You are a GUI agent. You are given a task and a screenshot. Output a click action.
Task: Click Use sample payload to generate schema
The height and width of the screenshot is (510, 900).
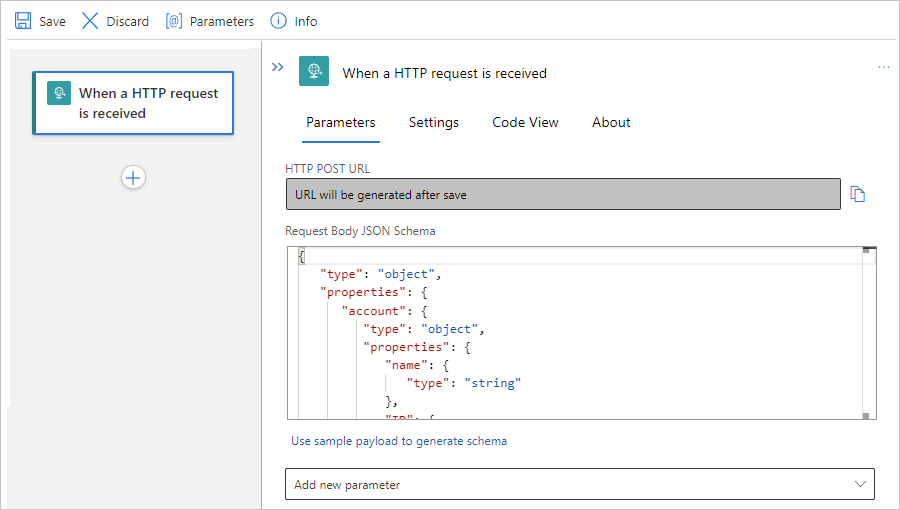(399, 441)
